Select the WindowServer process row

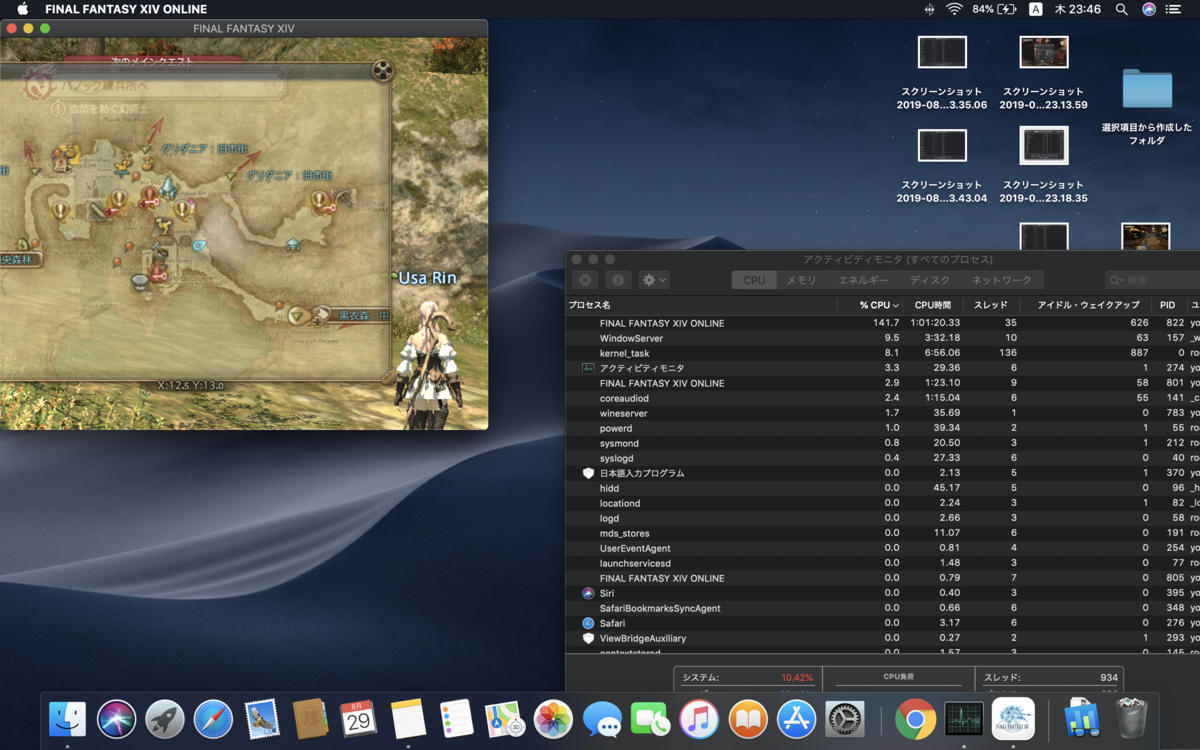coord(883,338)
